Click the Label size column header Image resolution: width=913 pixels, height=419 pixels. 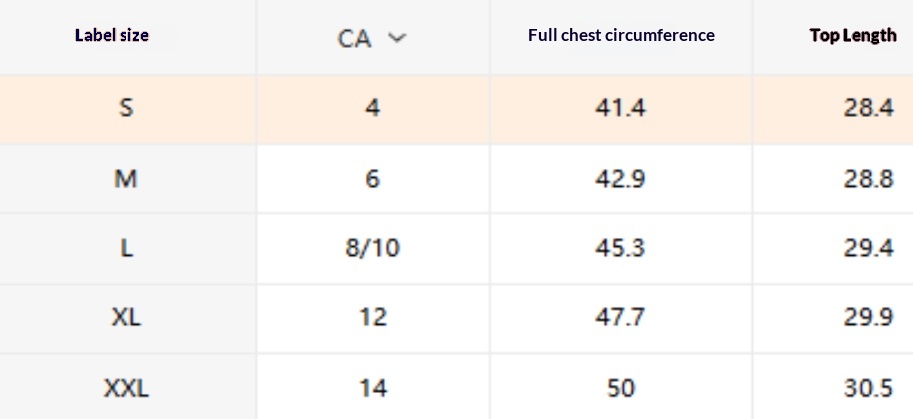point(112,35)
